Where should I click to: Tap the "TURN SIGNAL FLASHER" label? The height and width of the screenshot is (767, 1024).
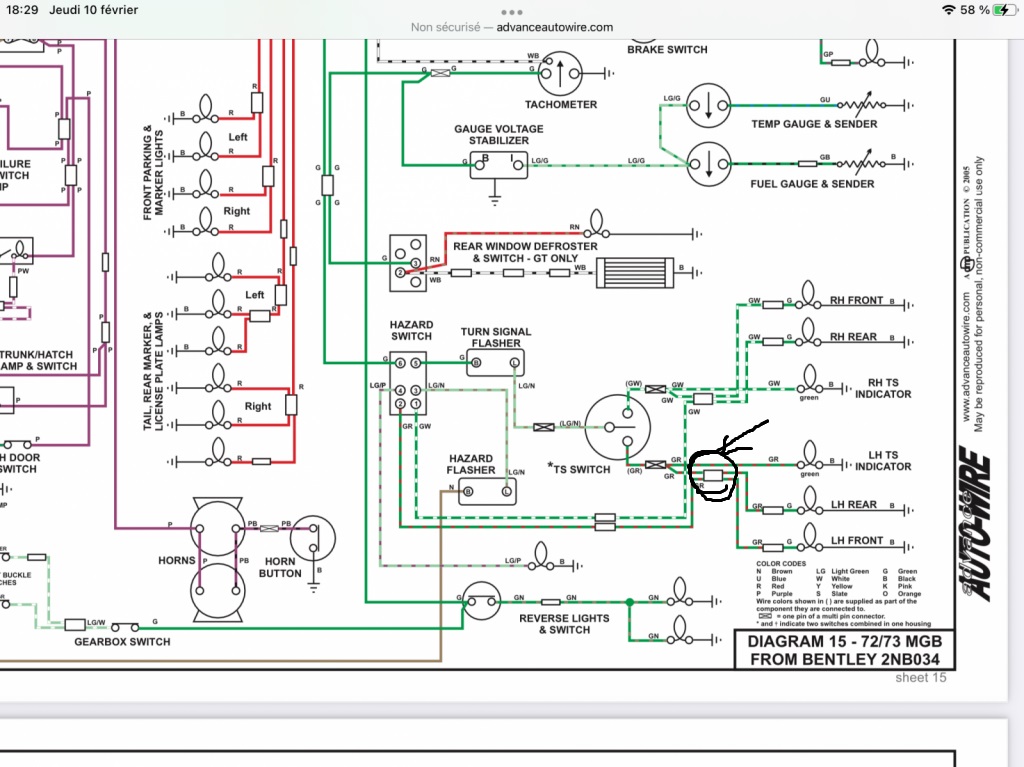pos(496,337)
